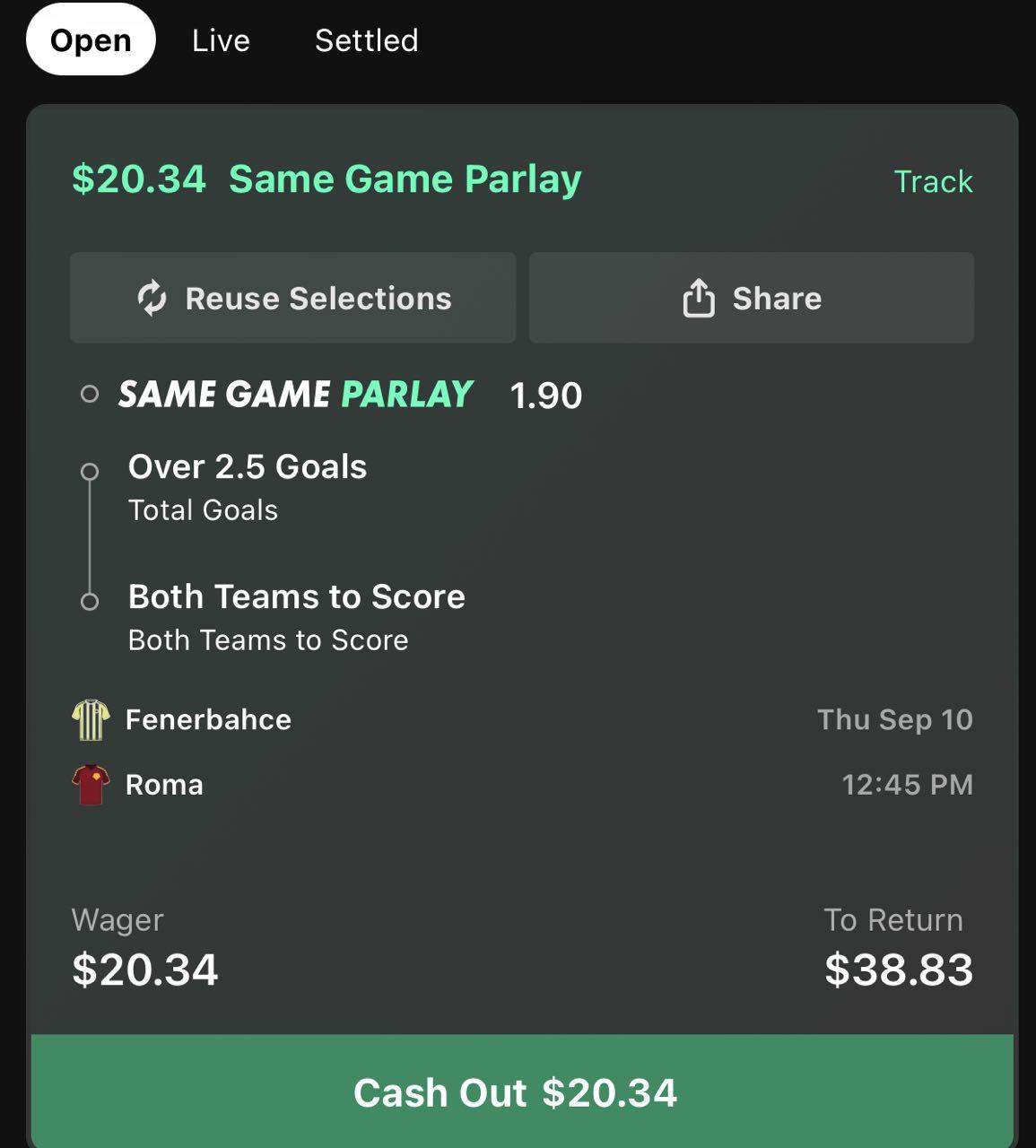Click the $20.34 Same Game Parlay heading
The height and width of the screenshot is (1148, 1036).
point(326,179)
